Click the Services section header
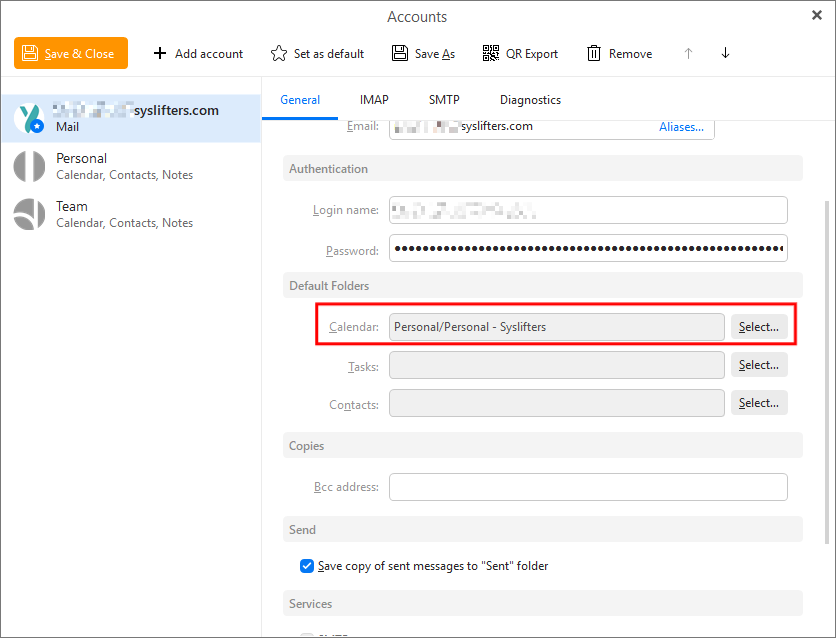Image resolution: width=836 pixels, height=638 pixels. point(543,603)
